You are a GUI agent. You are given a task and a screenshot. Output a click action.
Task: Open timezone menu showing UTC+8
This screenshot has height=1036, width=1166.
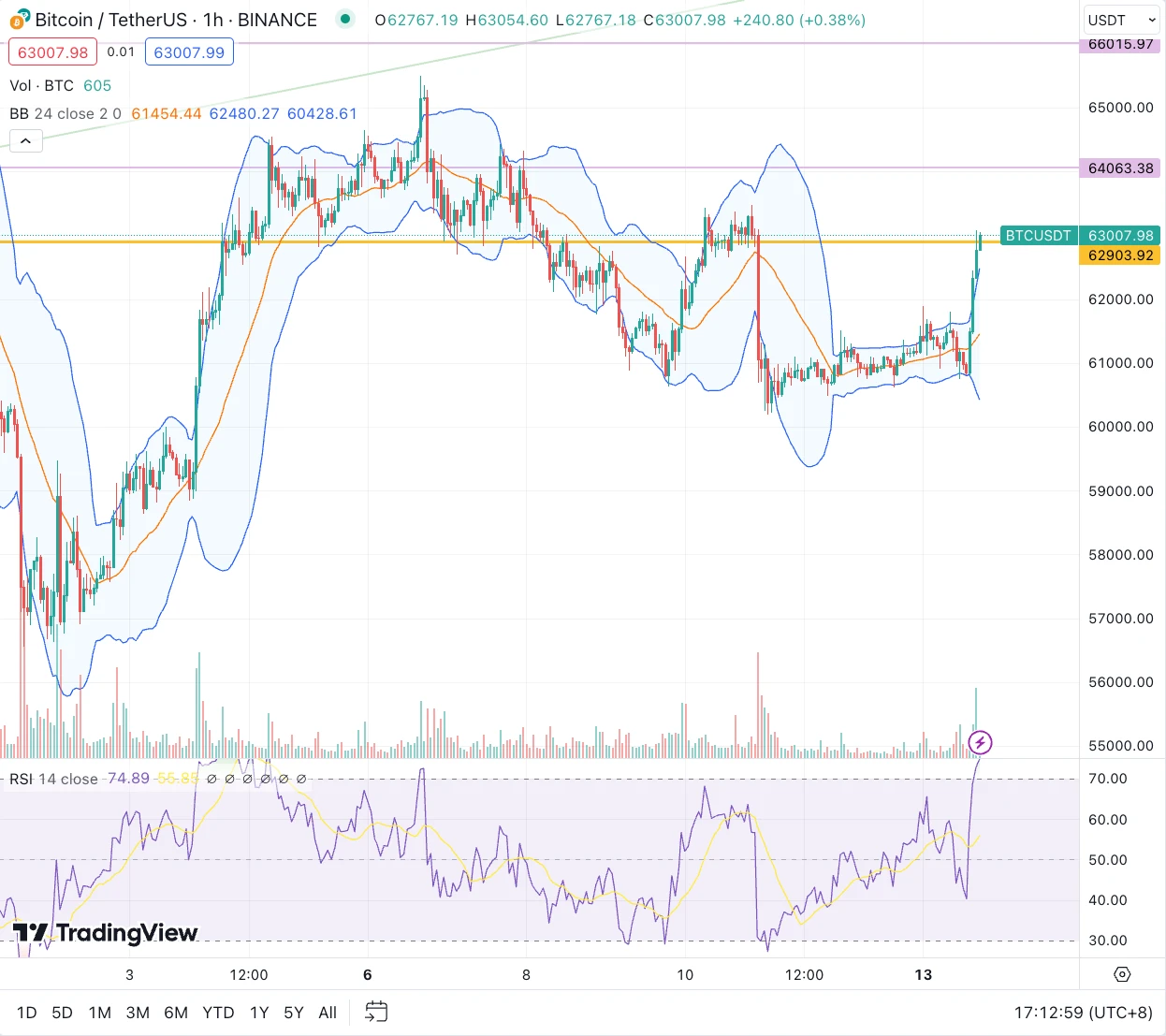coord(1083,1013)
